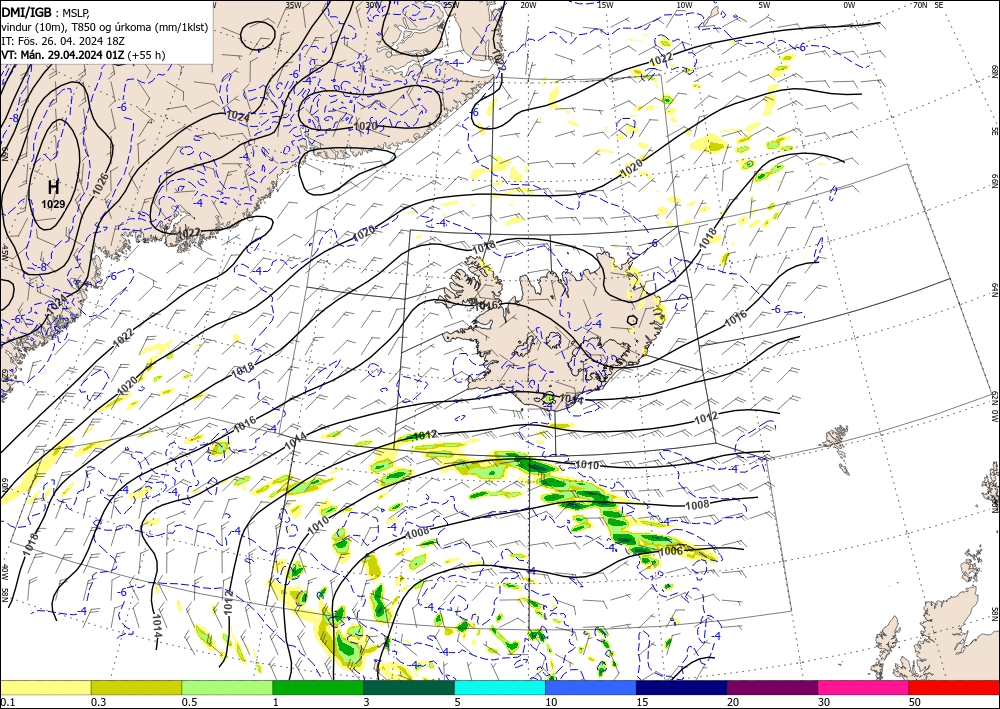This screenshot has height=709, width=1000.
Task: Click the olive 0.3 legend swatch
Action: click(x=136, y=688)
